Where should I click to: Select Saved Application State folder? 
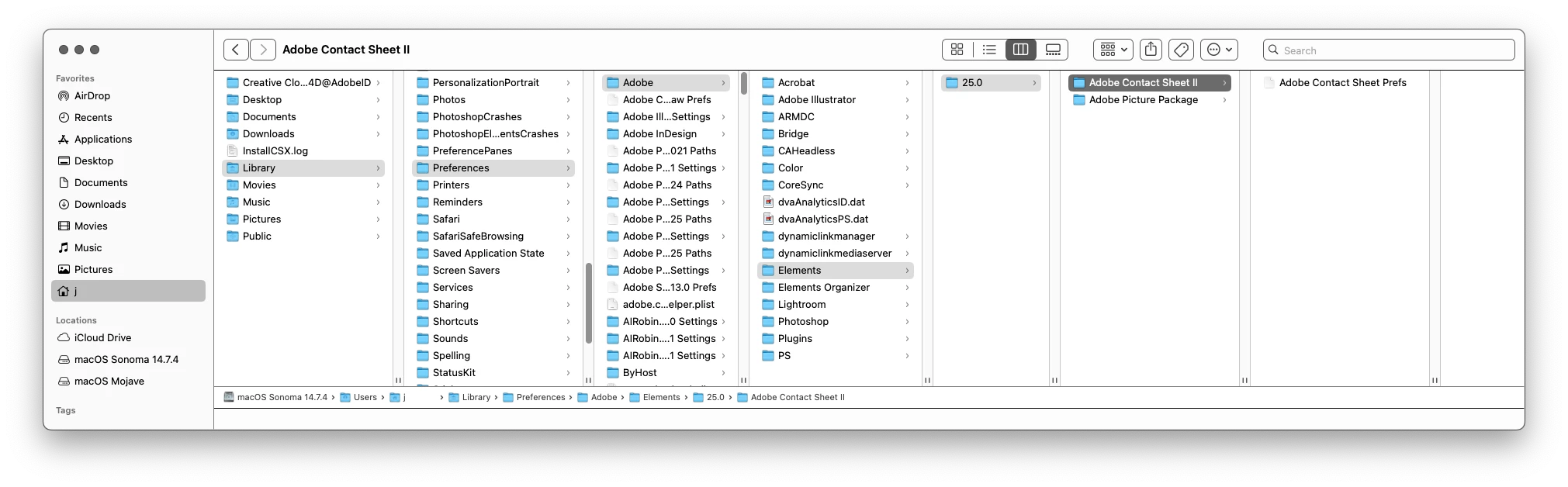(493, 254)
